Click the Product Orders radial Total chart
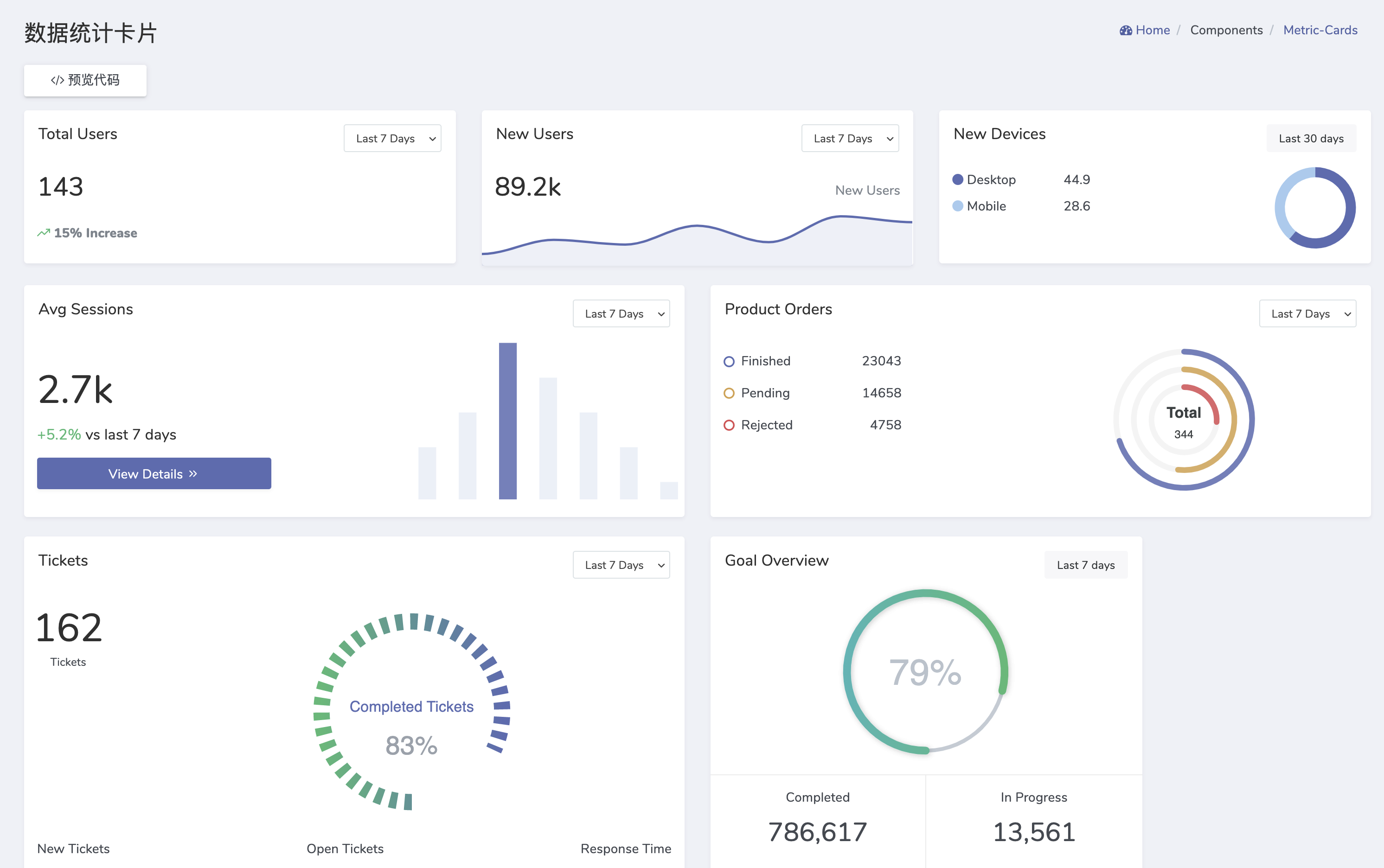Viewport: 1384px width, 868px height. click(x=1184, y=420)
